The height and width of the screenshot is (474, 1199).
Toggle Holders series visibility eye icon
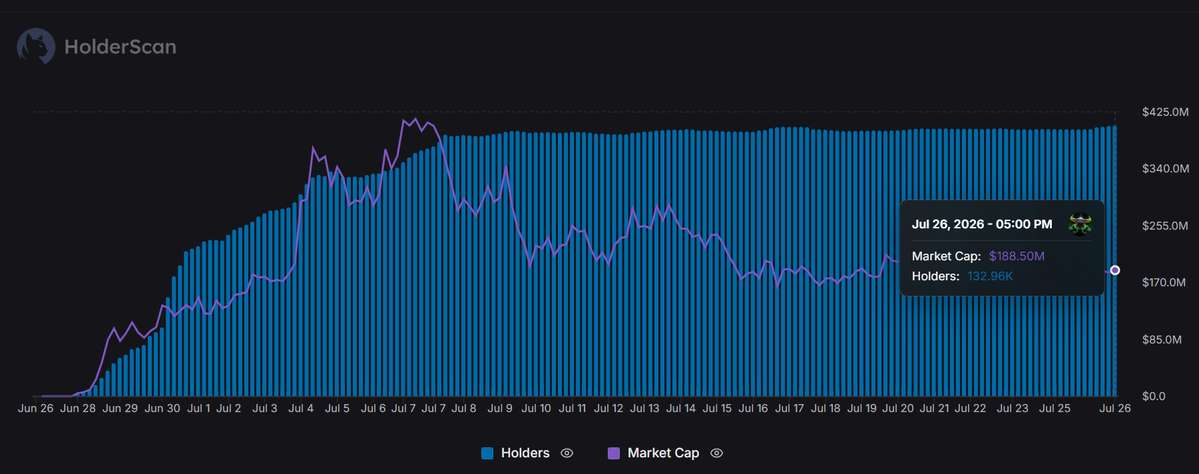point(567,453)
